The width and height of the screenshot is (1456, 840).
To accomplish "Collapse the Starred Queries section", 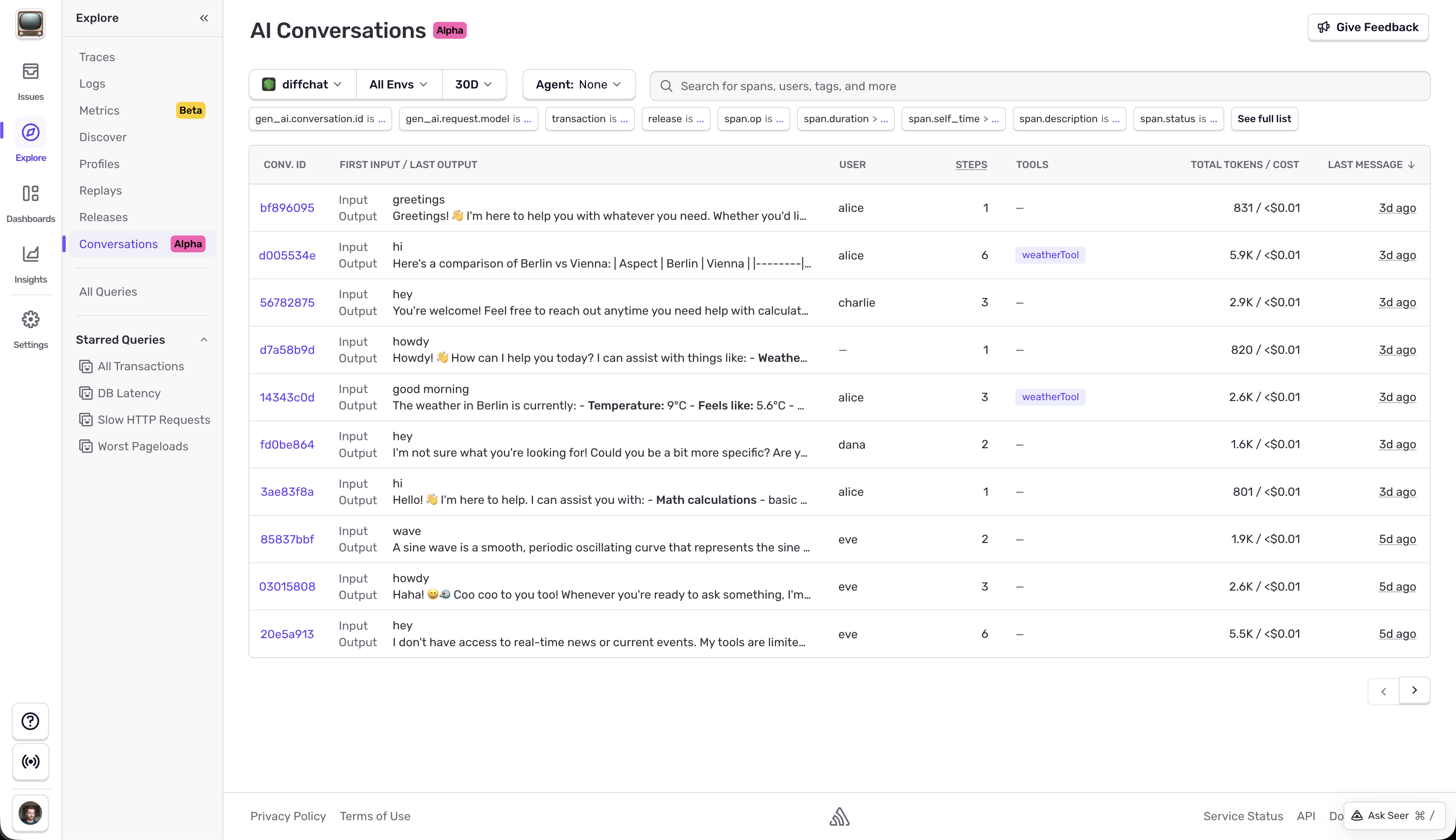I will pyautogui.click(x=203, y=340).
